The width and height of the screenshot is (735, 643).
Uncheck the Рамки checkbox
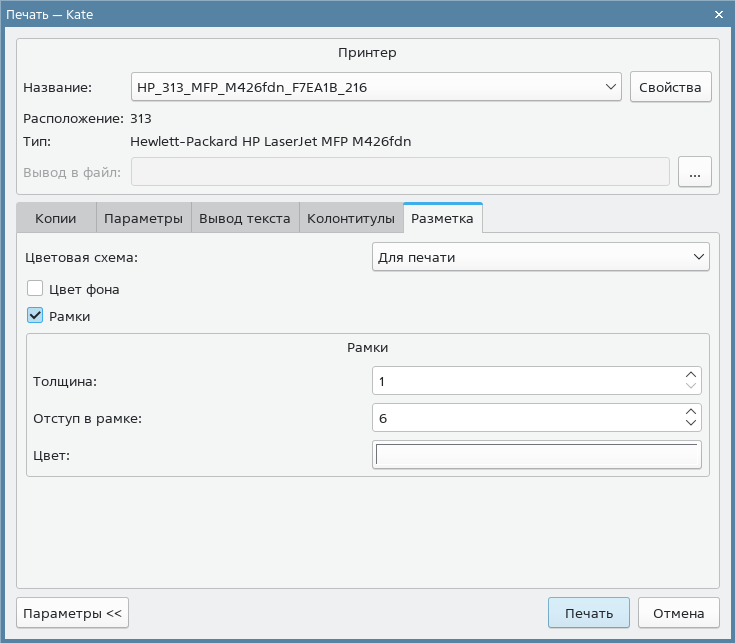(36, 316)
